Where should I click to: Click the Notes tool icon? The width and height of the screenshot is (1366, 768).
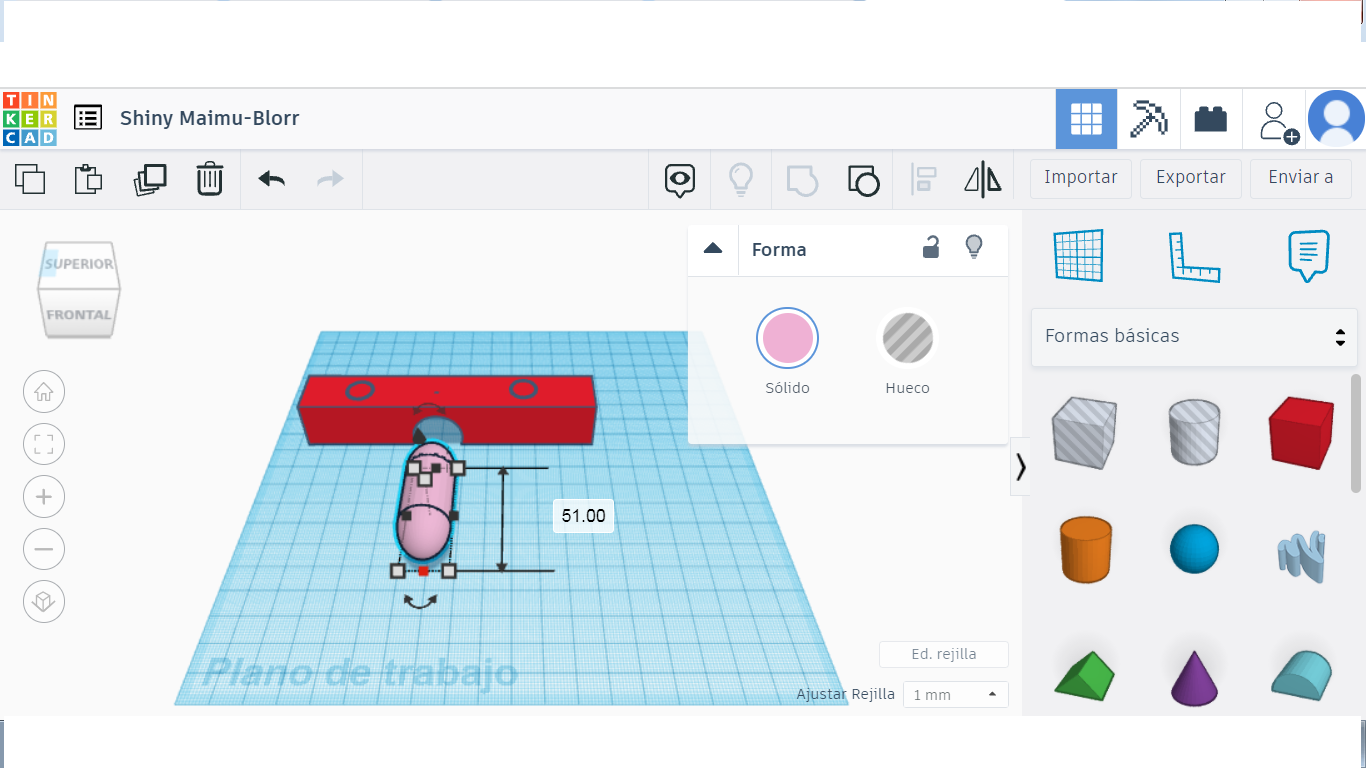click(x=1309, y=256)
